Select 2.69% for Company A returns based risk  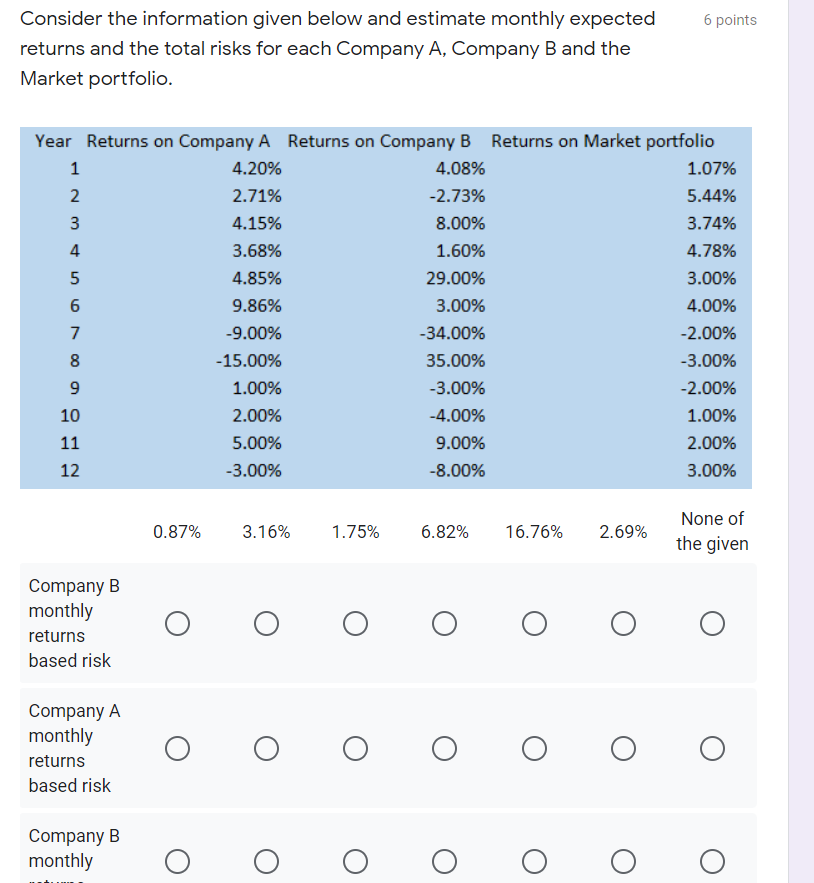[623, 748]
